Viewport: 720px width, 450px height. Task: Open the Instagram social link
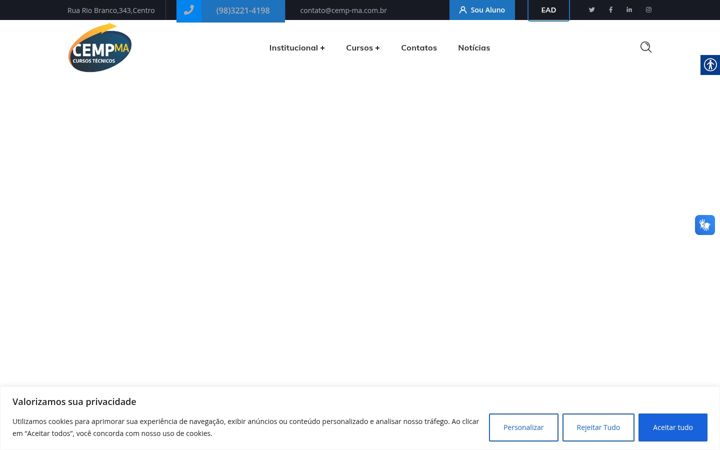648,10
